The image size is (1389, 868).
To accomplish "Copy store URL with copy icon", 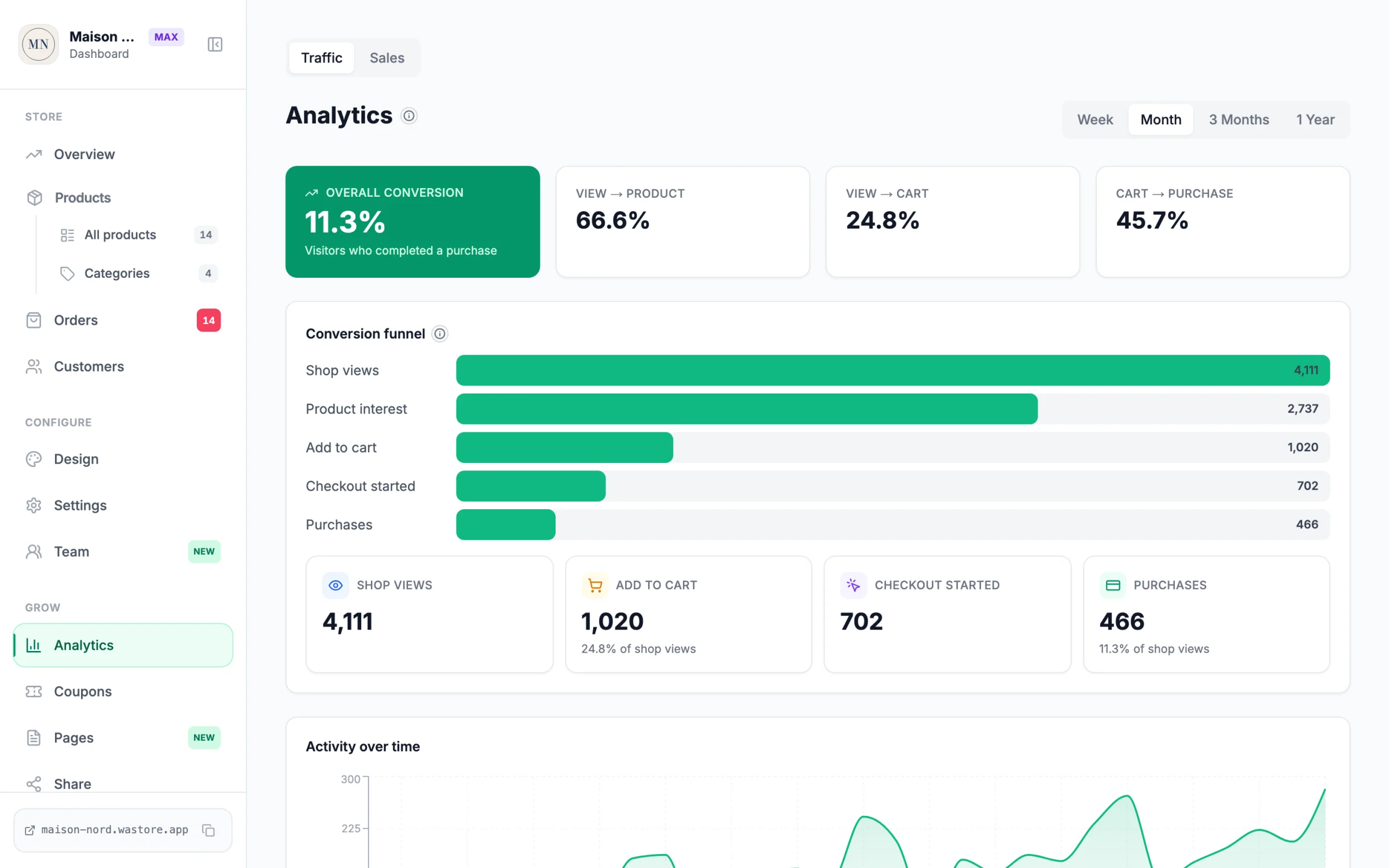I will pyautogui.click(x=208, y=830).
